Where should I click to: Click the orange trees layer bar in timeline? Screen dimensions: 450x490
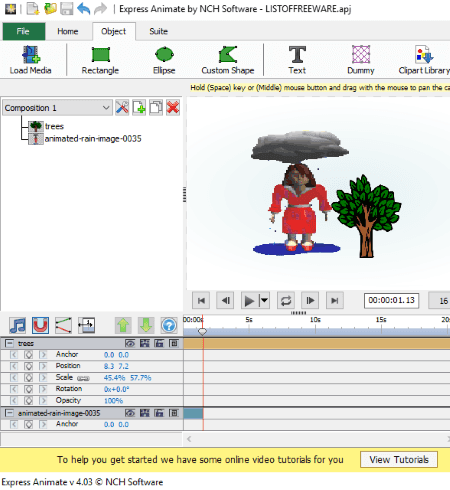[317, 343]
